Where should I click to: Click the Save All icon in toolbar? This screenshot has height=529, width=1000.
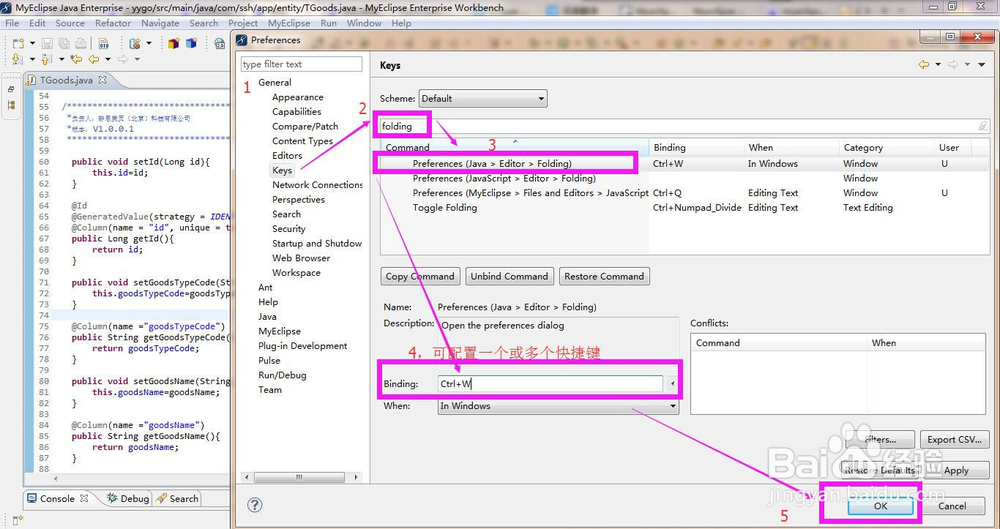coord(64,43)
